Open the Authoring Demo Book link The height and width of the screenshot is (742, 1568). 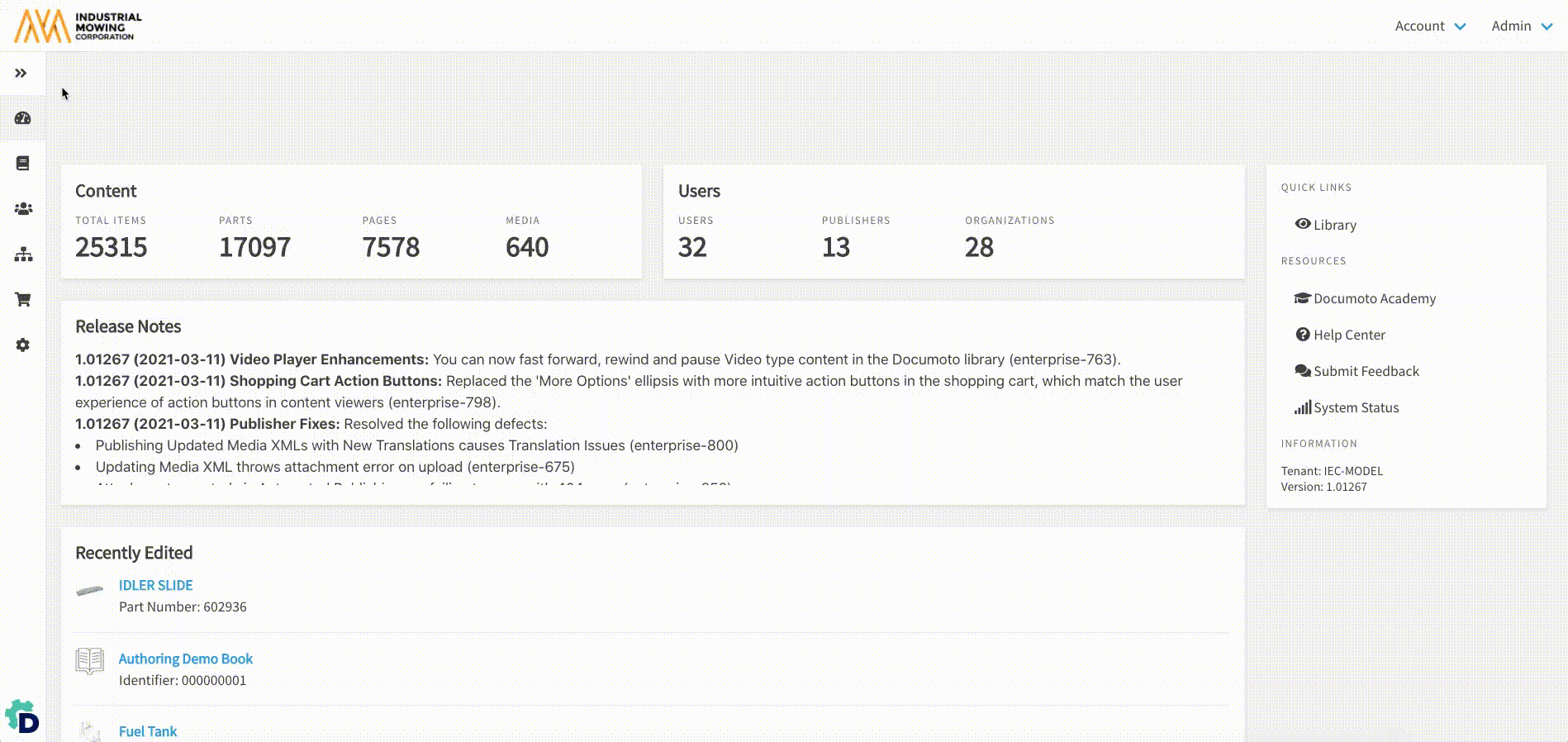(x=185, y=659)
